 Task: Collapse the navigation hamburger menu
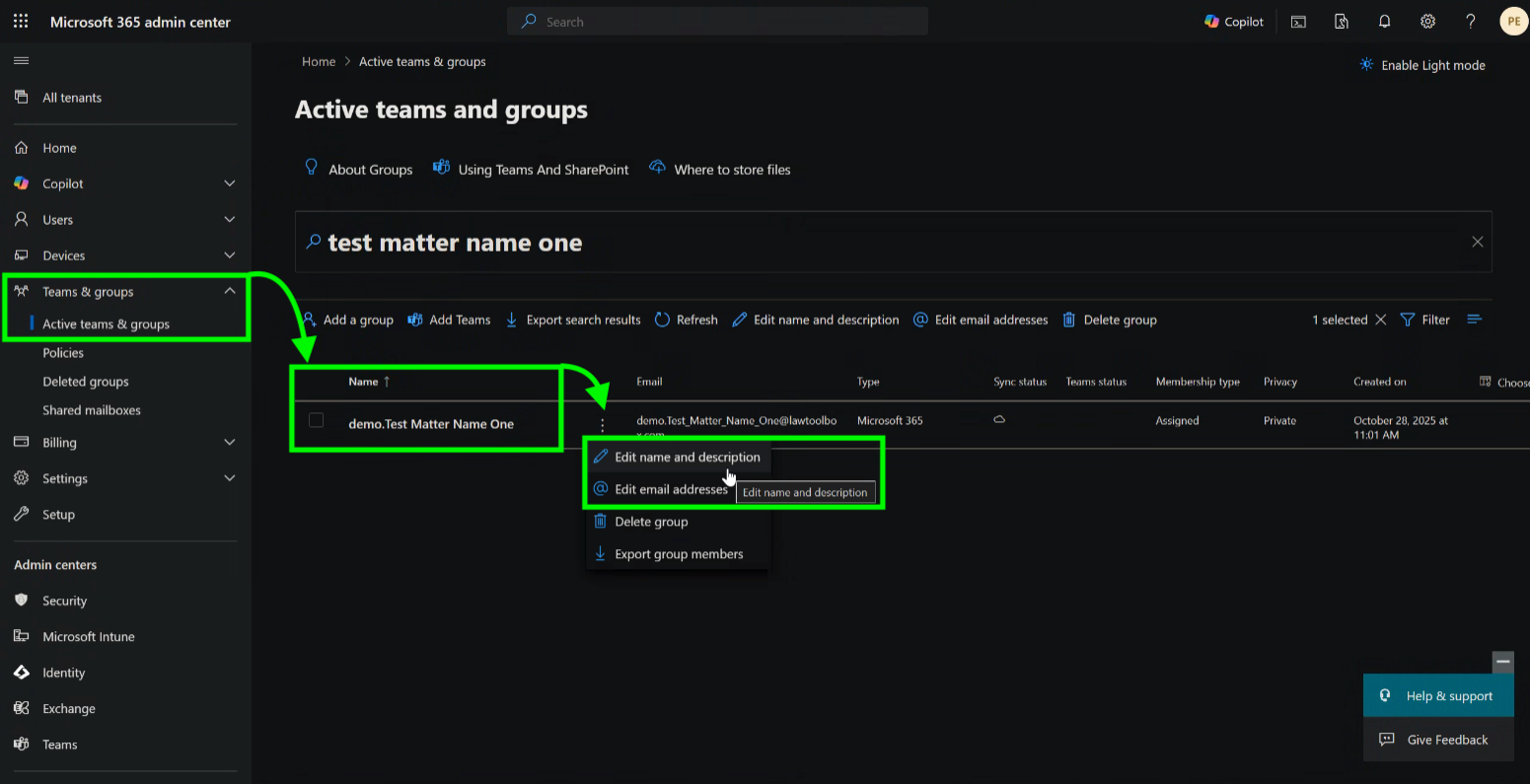(21, 61)
